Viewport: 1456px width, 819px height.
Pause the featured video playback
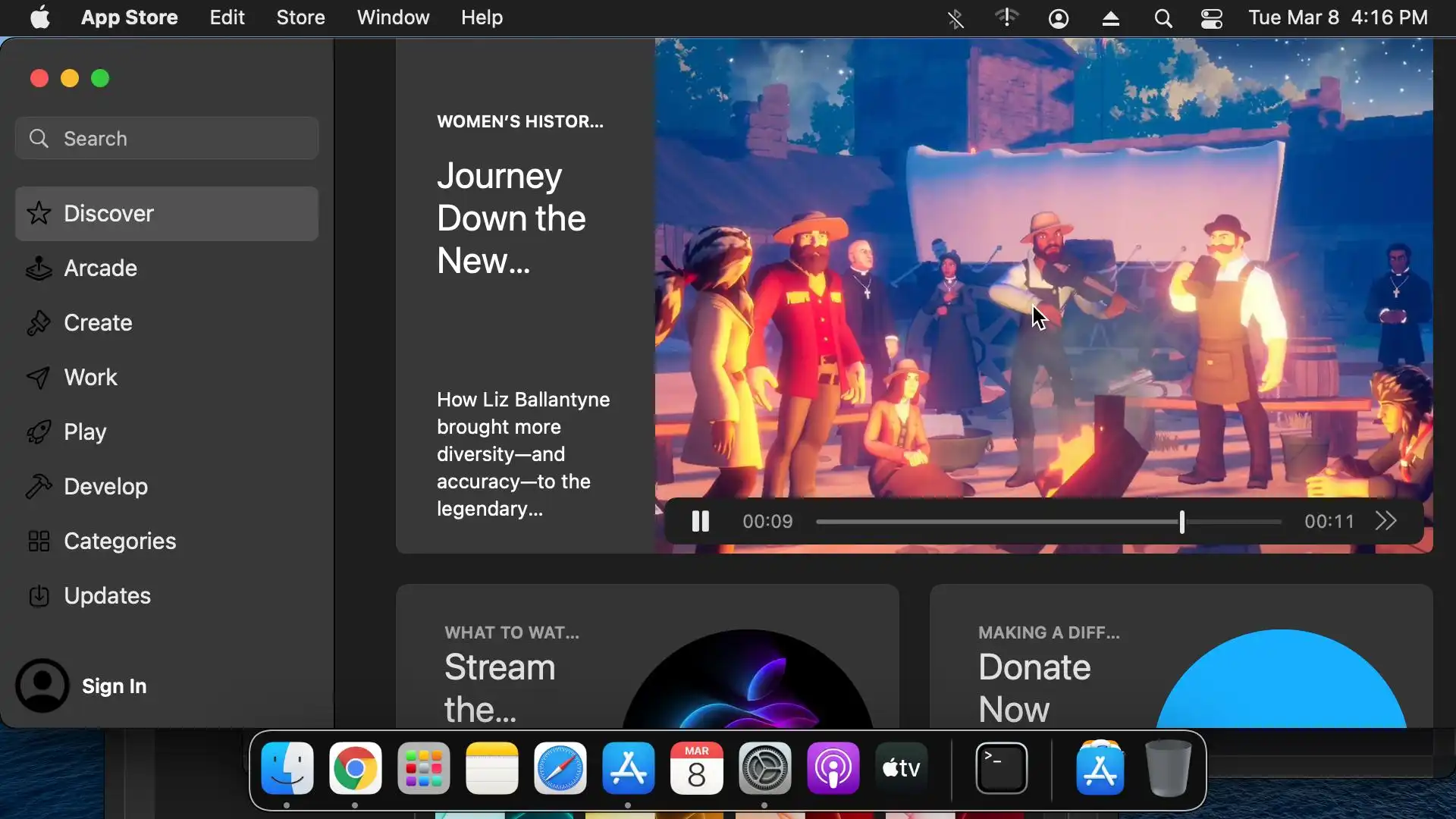(700, 522)
